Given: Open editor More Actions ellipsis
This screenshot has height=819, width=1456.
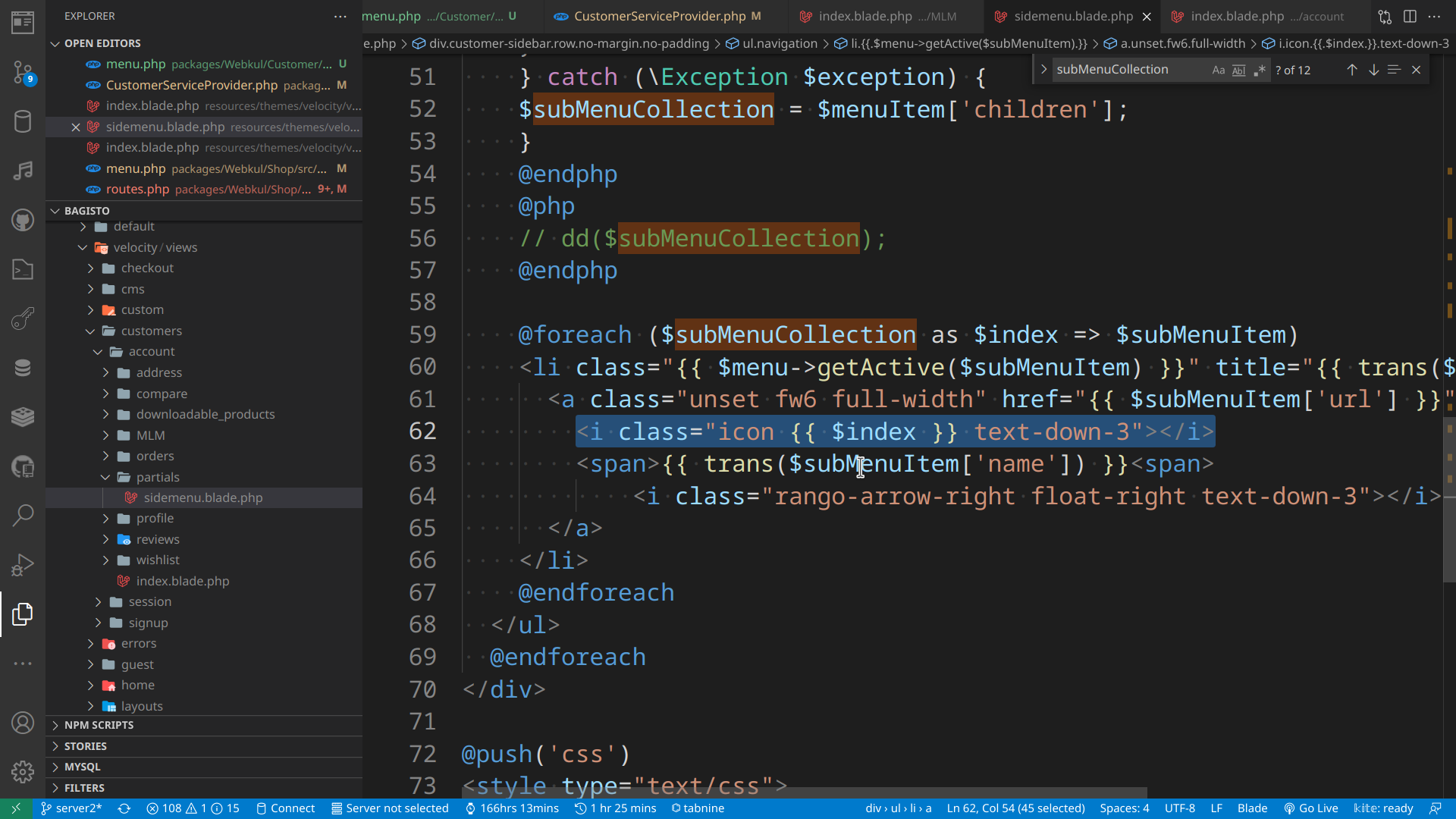Looking at the screenshot, I should click(x=1434, y=16).
